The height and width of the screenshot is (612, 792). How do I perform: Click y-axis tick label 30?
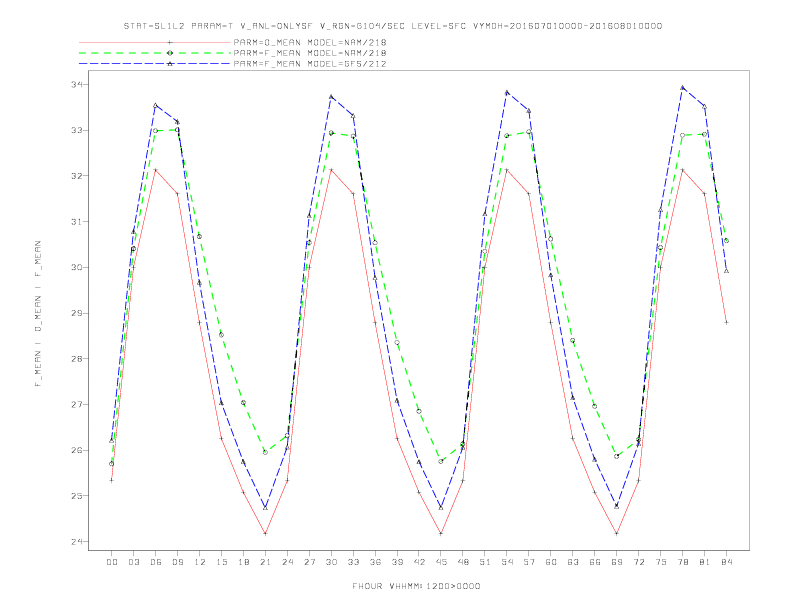(77, 267)
